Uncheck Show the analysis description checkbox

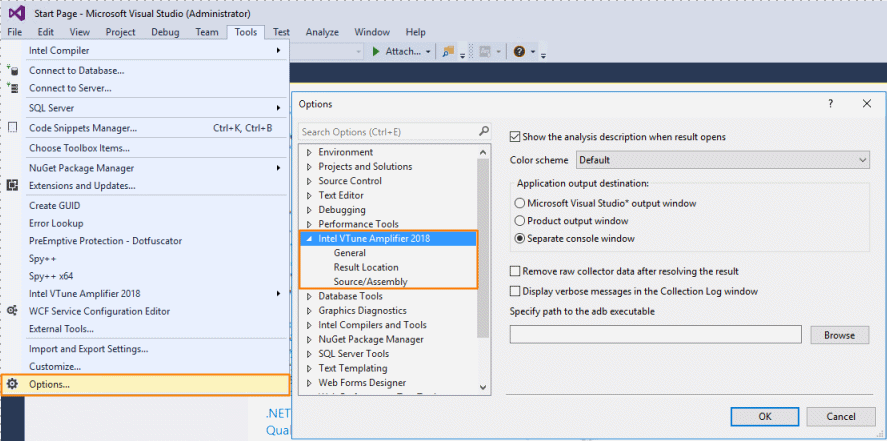tap(515, 137)
